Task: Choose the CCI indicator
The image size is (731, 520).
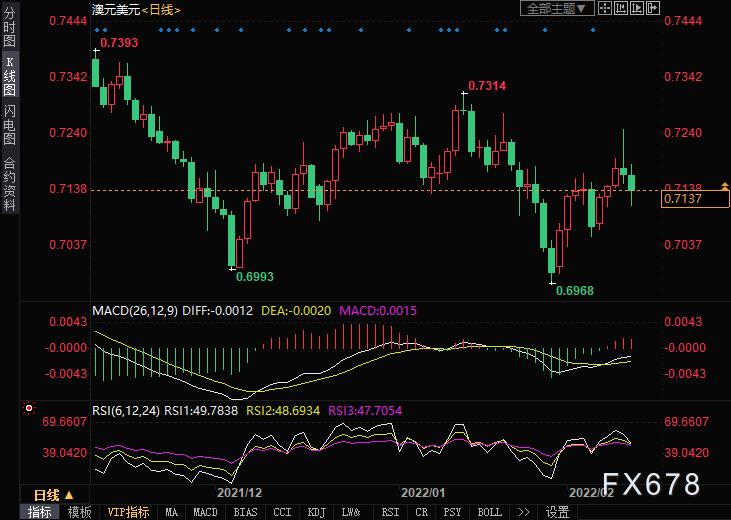Action: tap(282, 512)
